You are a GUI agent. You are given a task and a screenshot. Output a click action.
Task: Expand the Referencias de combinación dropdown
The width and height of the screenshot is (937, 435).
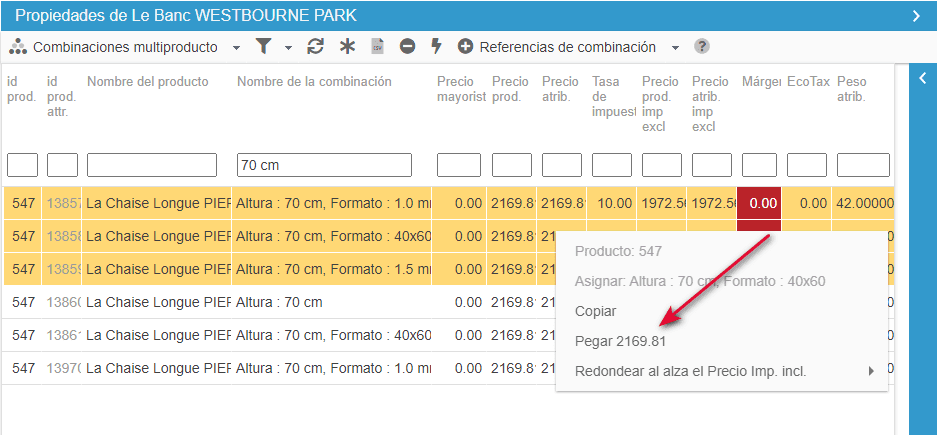(x=675, y=48)
